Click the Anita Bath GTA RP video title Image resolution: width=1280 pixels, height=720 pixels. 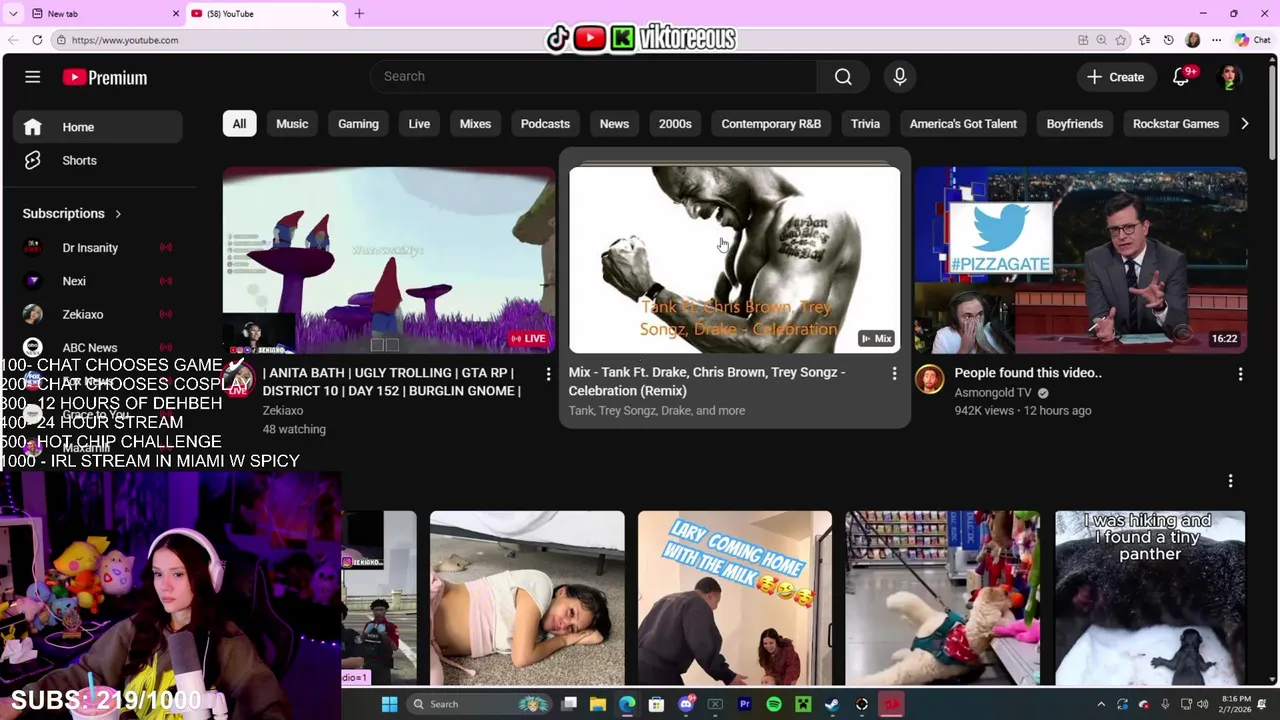click(391, 381)
